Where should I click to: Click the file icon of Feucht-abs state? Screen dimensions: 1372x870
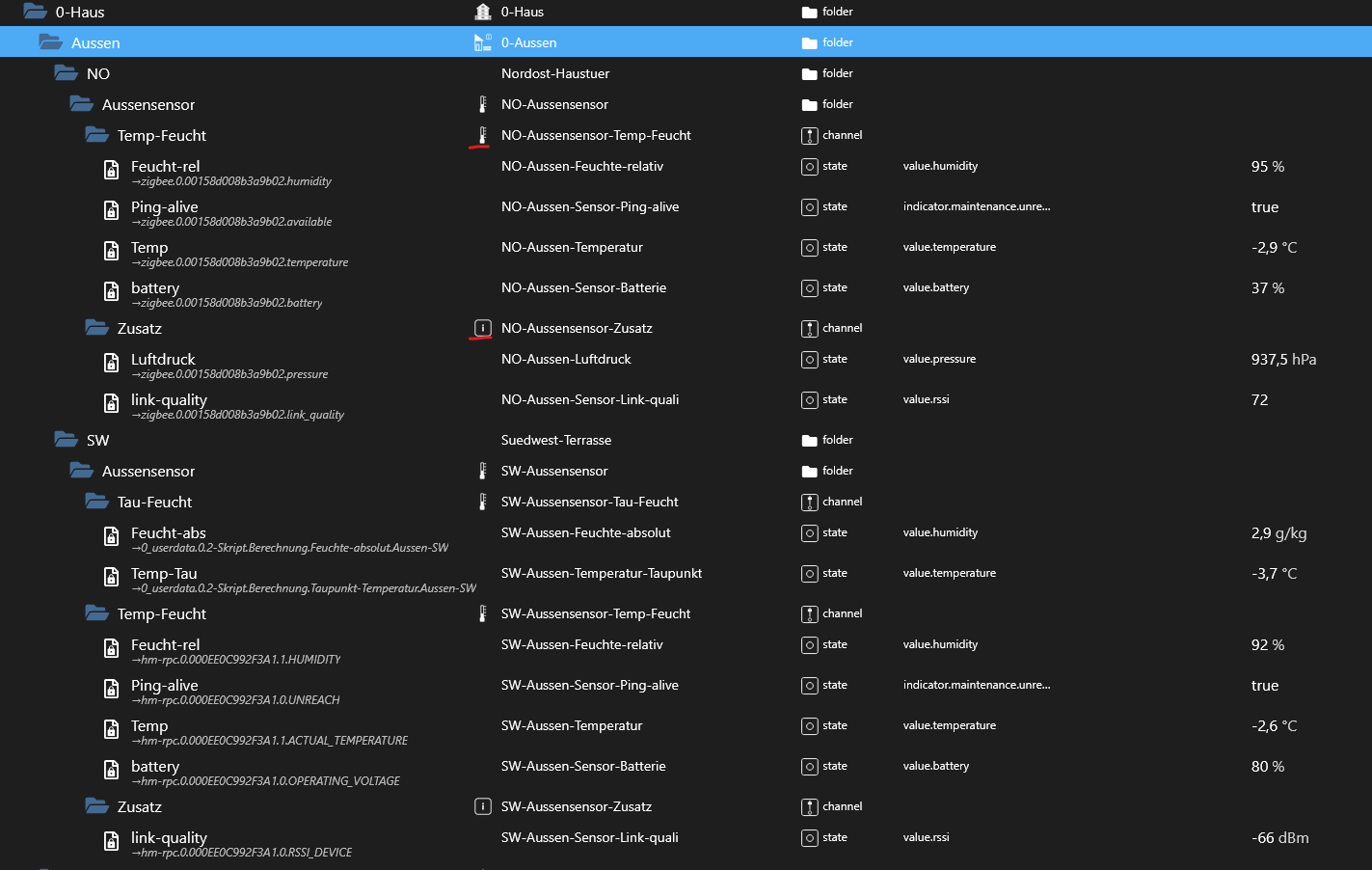tap(112, 537)
